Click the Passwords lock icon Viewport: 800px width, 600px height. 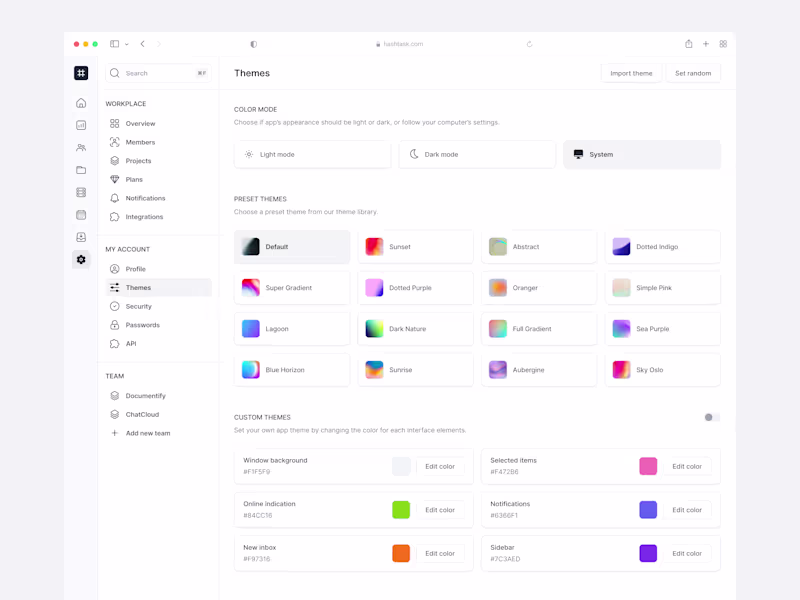coord(114,324)
